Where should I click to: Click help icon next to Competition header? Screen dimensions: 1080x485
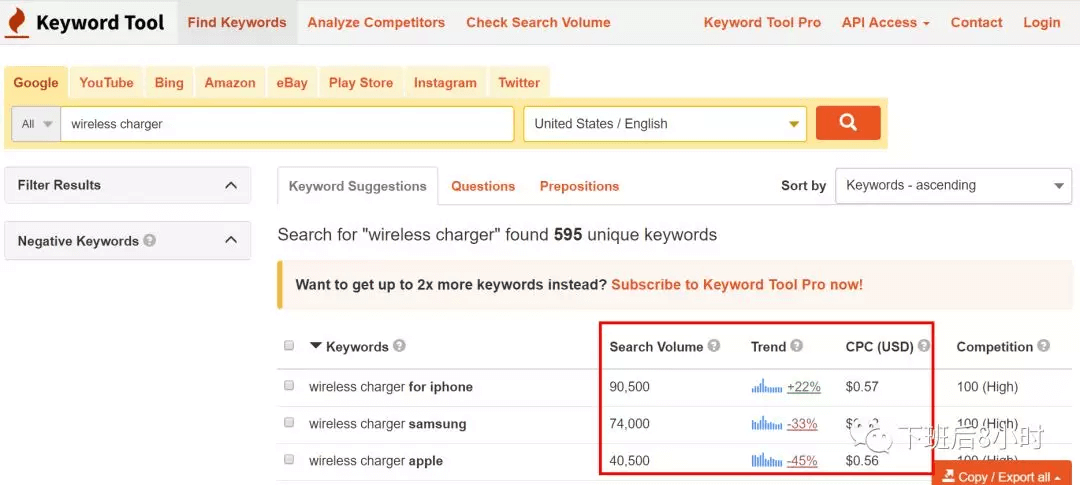1044,346
